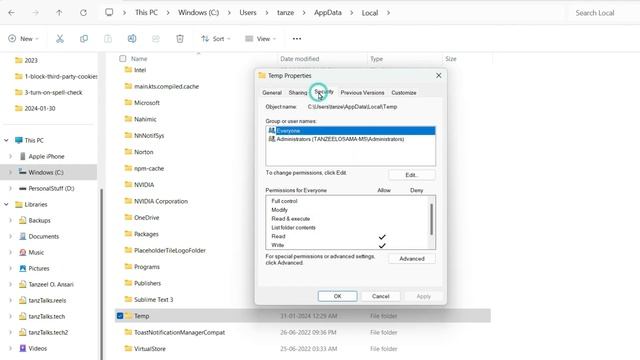640x360 pixels.
Task: Go up one folder level
Action: (59, 13)
